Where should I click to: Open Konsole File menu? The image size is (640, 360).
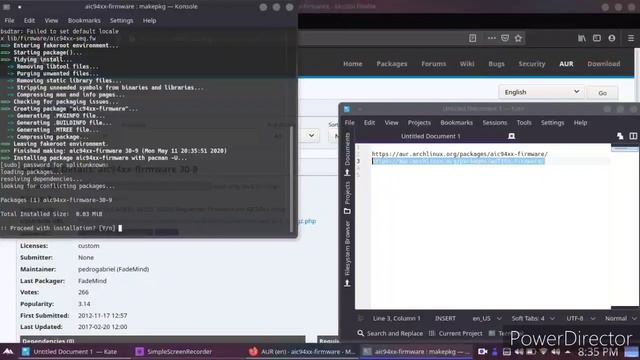tap(9, 20)
